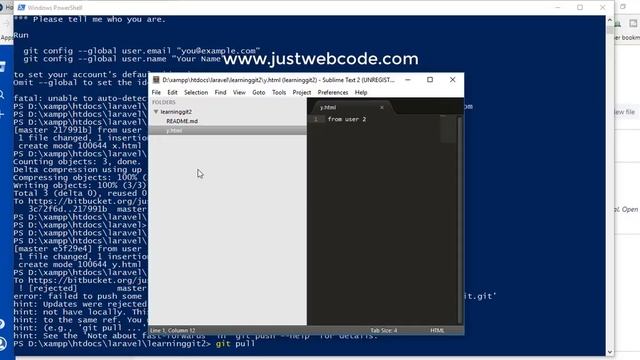
Task: Close the PowerShell window
Action: click(x=602, y=7)
